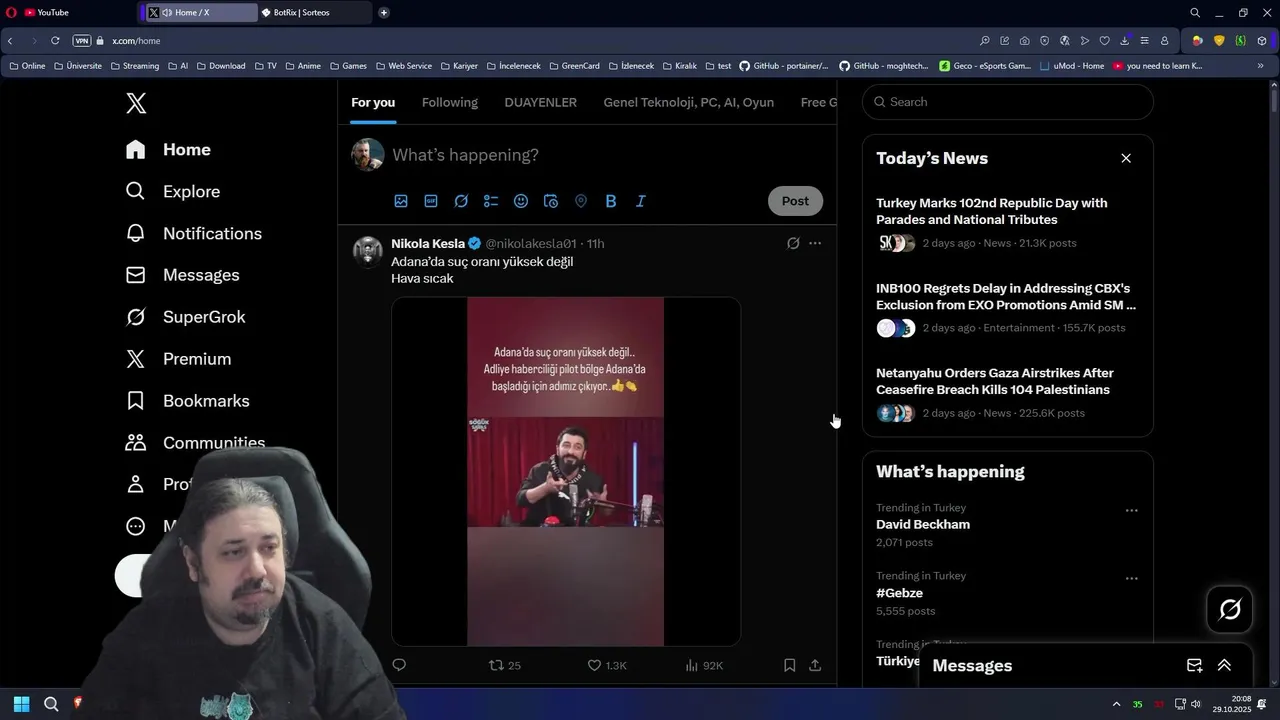
Task: Open Windows taskbar search
Action: pyautogui.click(x=51, y=704)
